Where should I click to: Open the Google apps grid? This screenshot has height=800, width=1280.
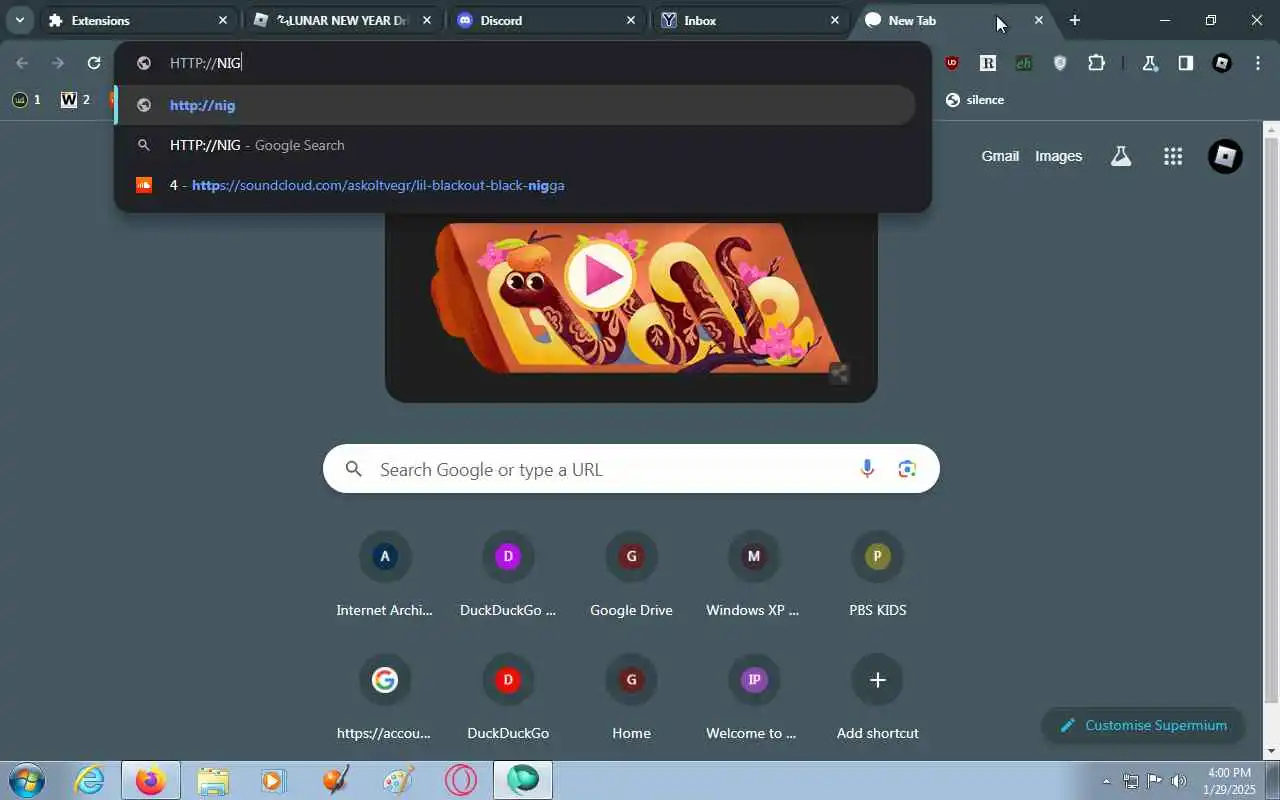pos(1173,156)
